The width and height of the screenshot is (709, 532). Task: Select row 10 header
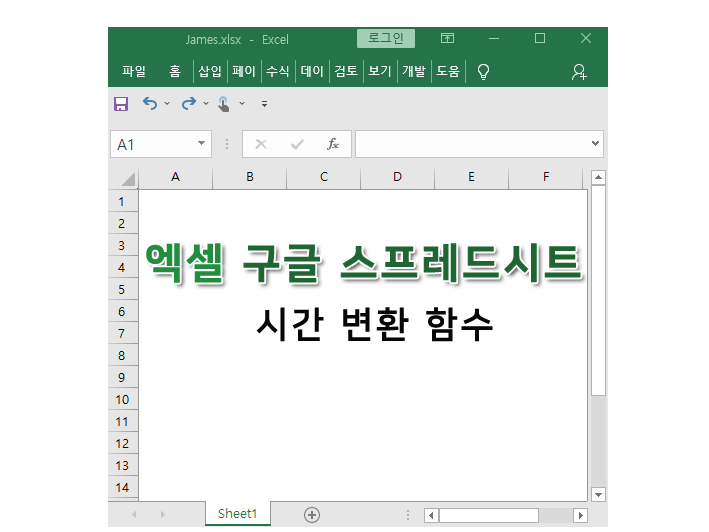122,400
